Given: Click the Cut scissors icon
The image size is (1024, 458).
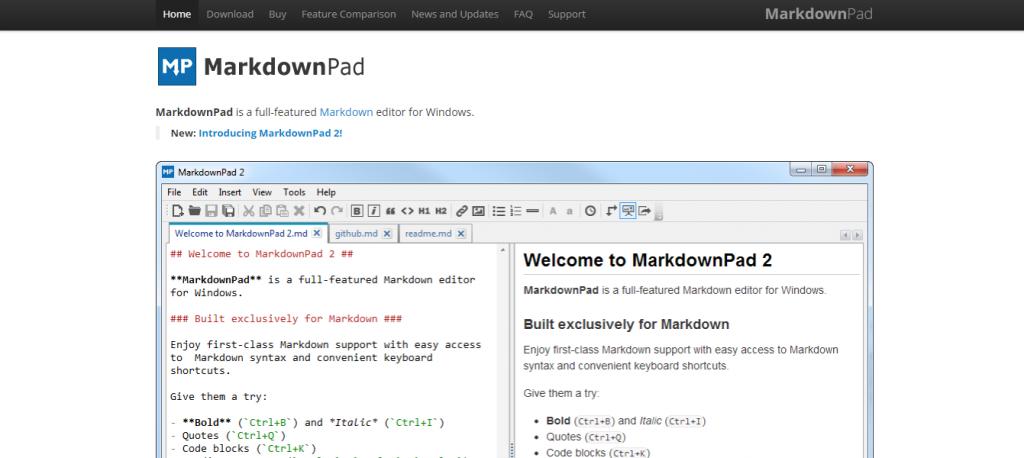Looking at the screenshot, I should [248, 210].
